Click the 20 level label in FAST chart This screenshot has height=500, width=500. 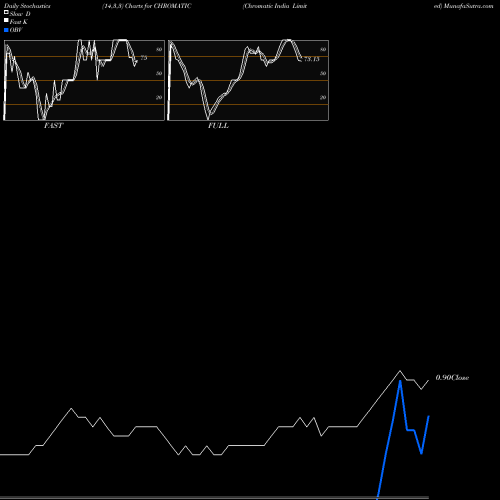[x=159, y=97]
